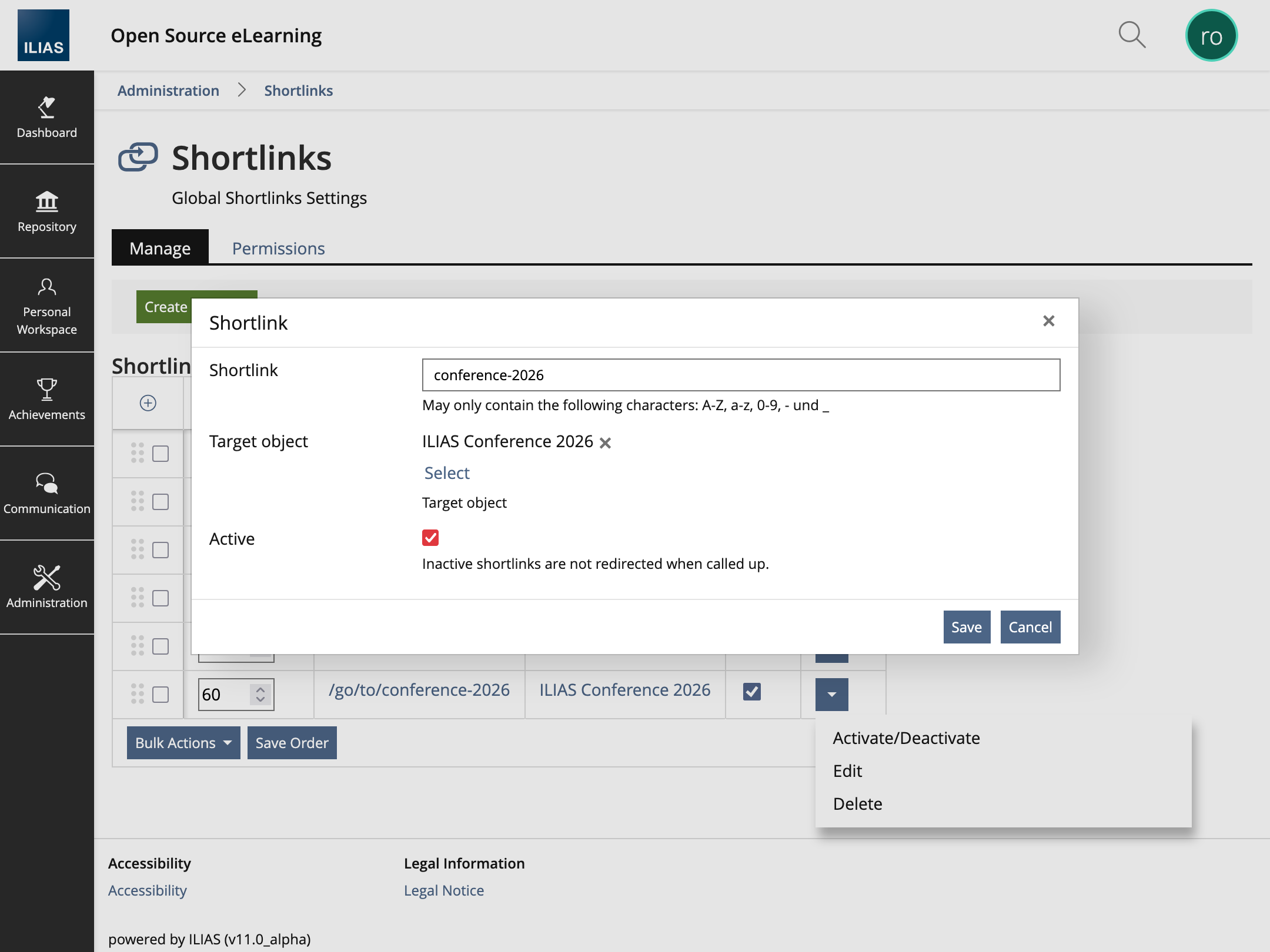Screen dimensions: 1270x952
Task: Choose Delete from the row menu
Action: pyautogui.click(x=857, y=804)
